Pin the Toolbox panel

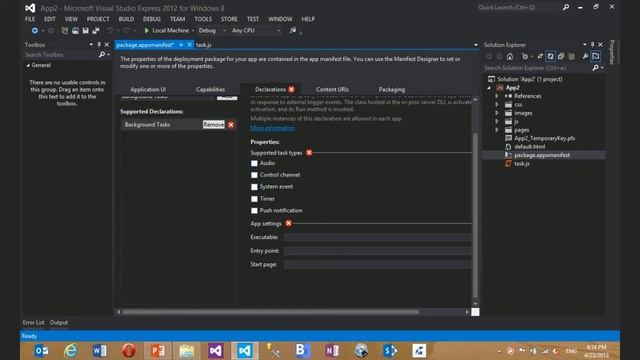tap(99, 44)
